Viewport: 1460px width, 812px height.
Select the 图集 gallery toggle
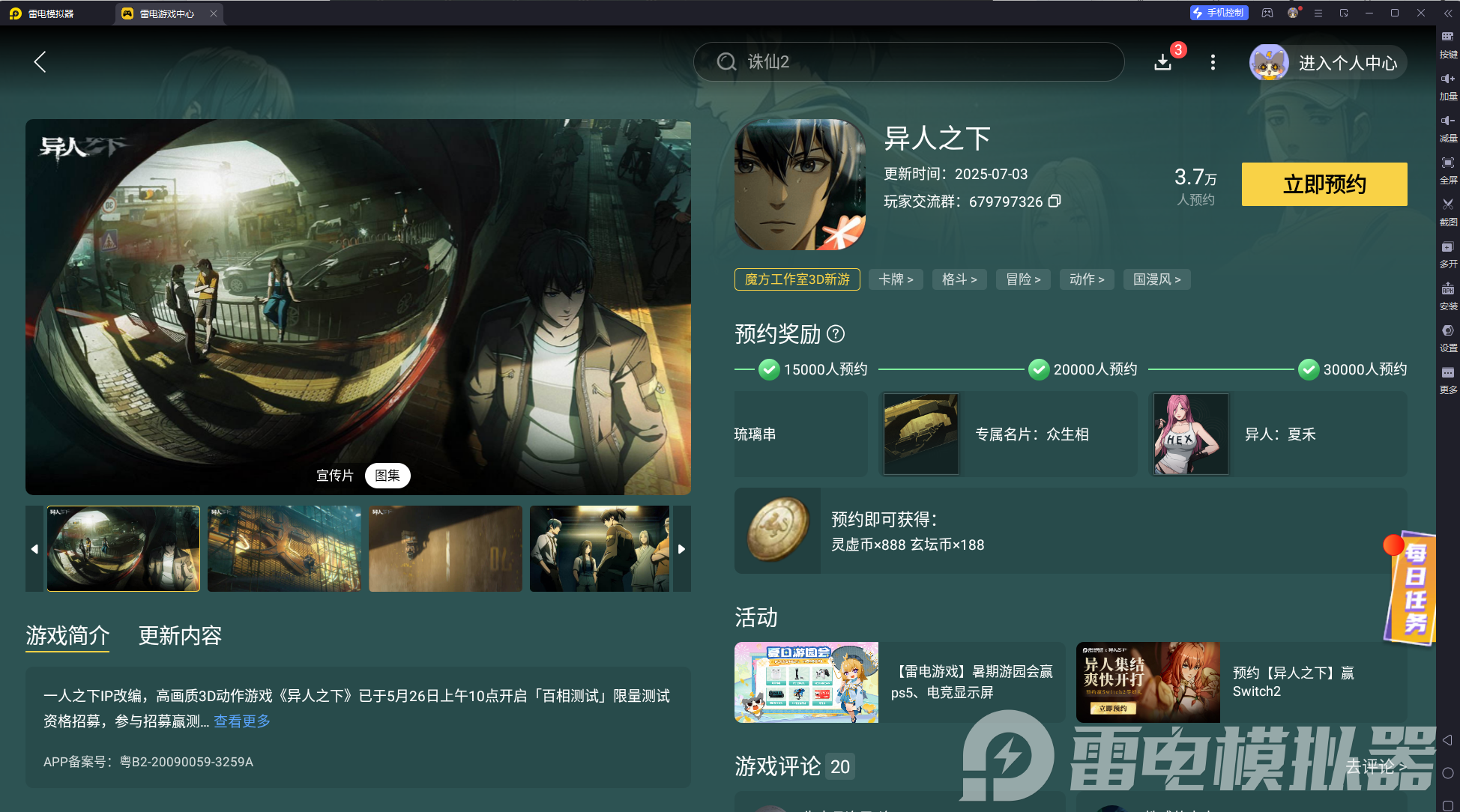point(387,476)
